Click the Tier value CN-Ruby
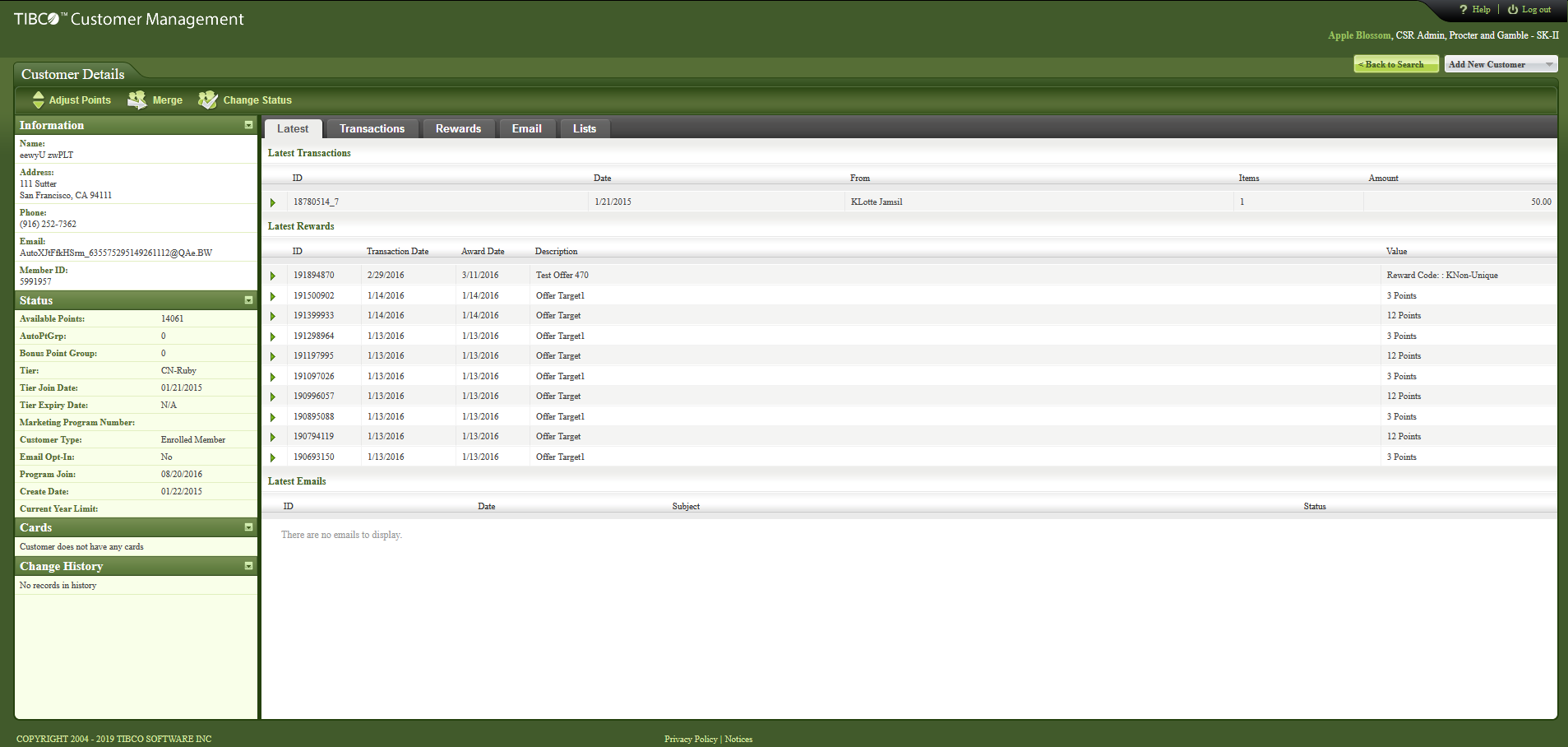This screenshot has height=747, width=1568. point(178,370)
